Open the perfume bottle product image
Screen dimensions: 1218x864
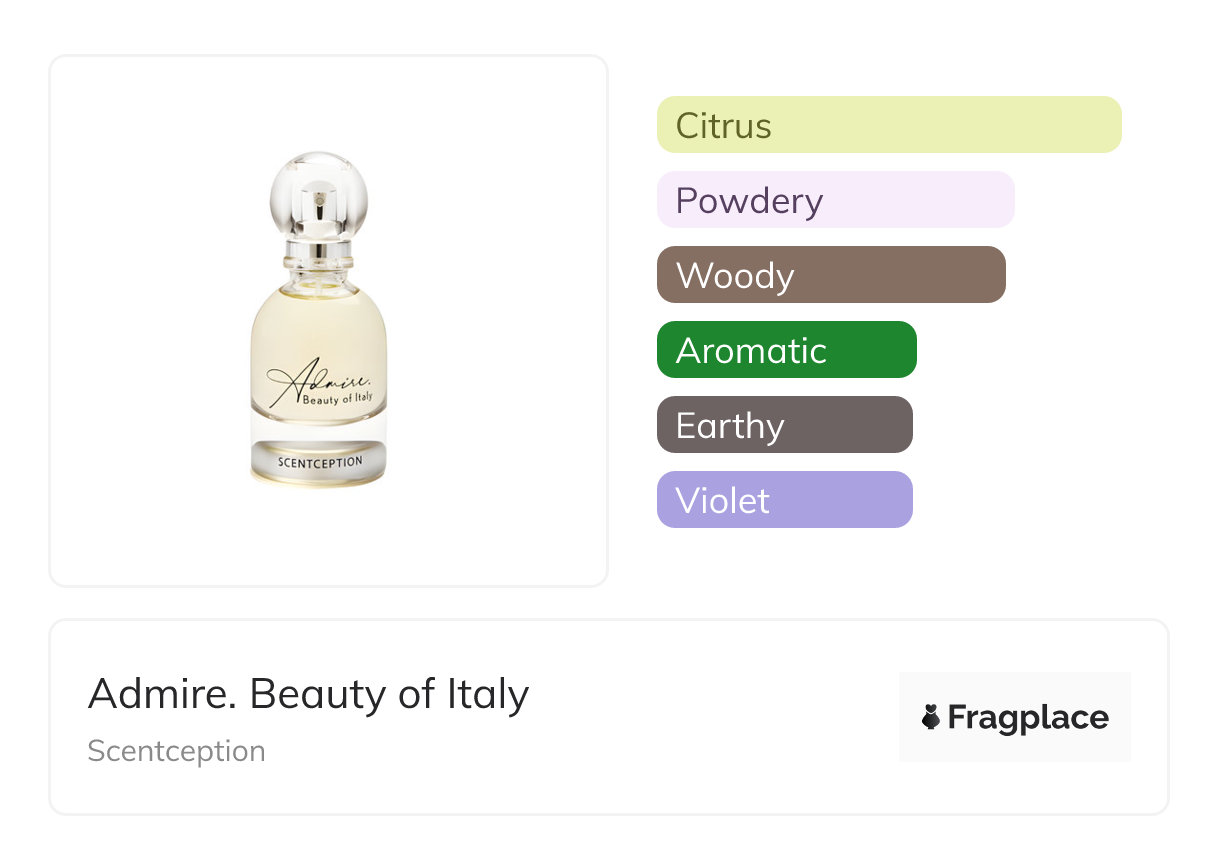[x=318, y=320]
